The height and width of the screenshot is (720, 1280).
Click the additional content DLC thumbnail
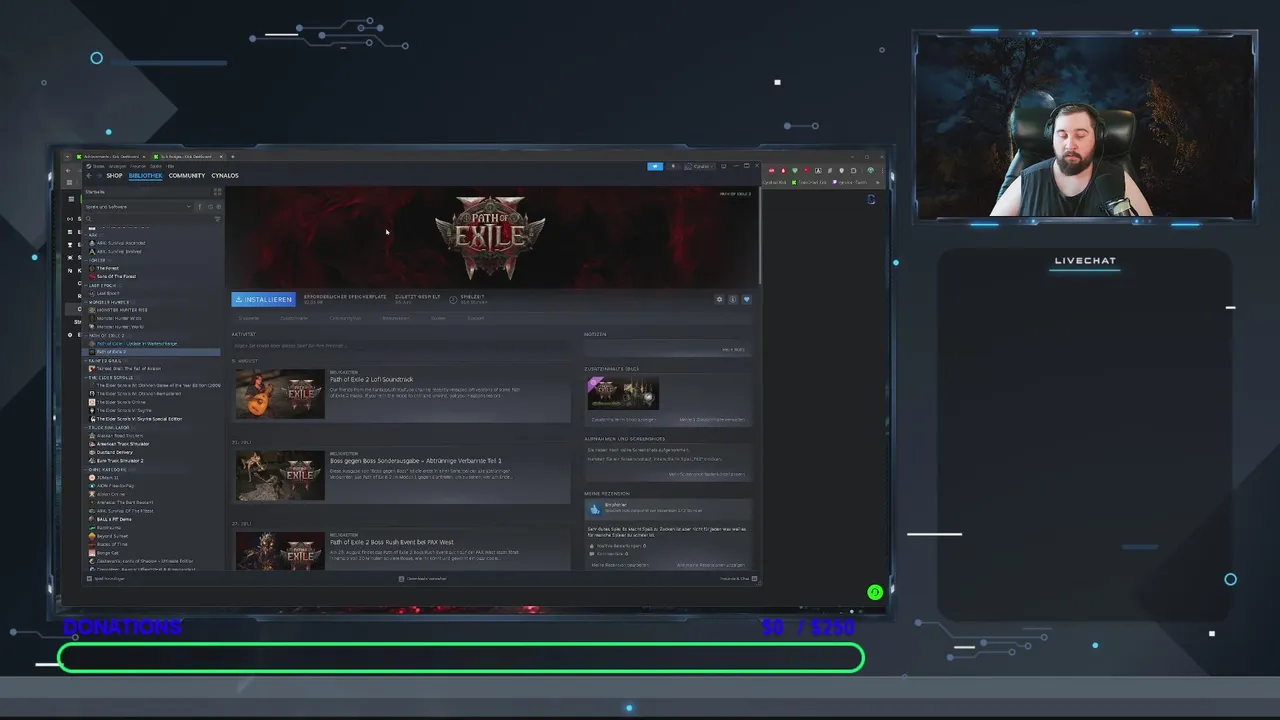[x=623, y=393]
